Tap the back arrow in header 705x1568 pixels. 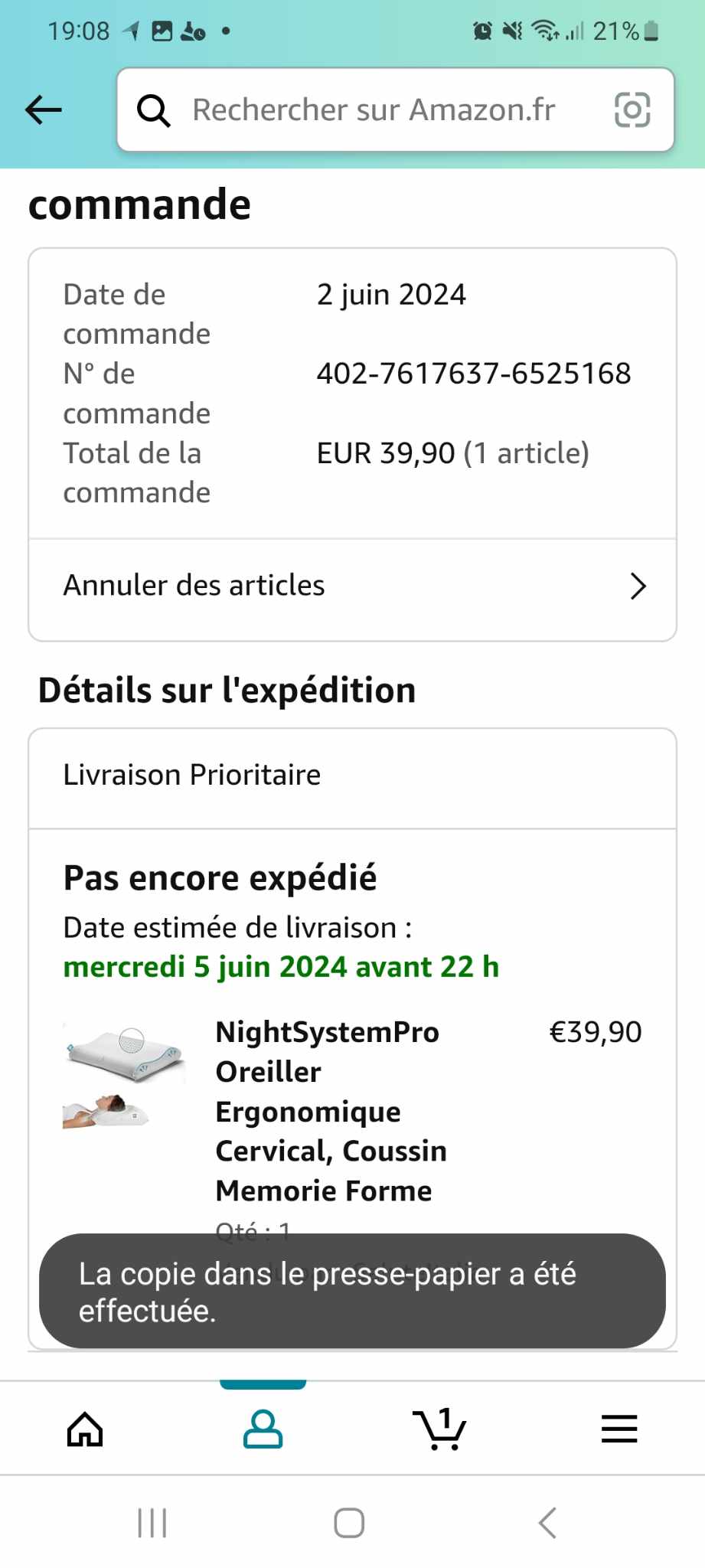click(x=44, y=110)
